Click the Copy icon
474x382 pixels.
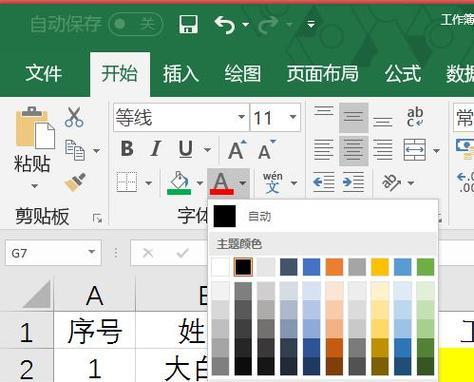pos(75,150)
